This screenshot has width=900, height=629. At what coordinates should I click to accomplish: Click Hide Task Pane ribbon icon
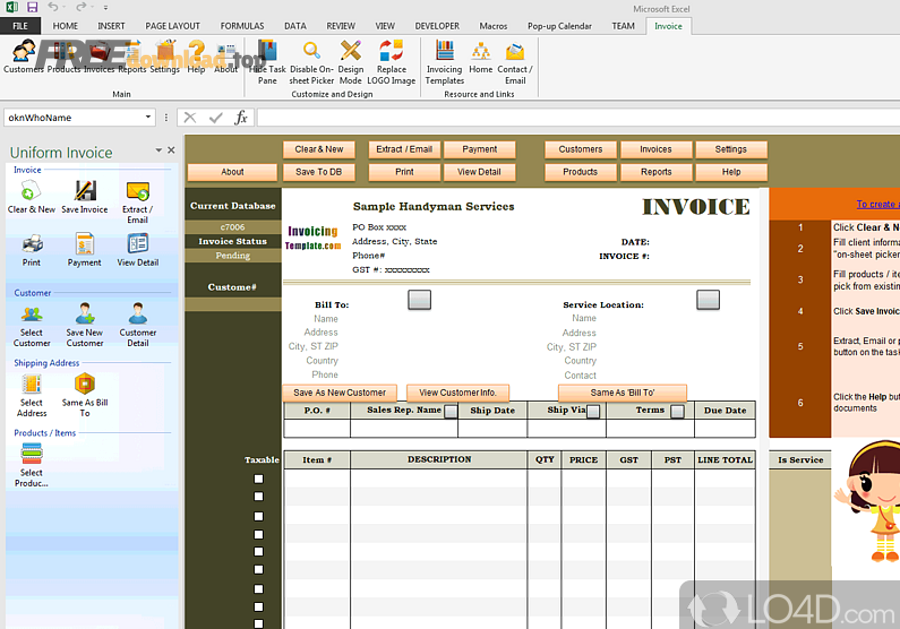267,63
